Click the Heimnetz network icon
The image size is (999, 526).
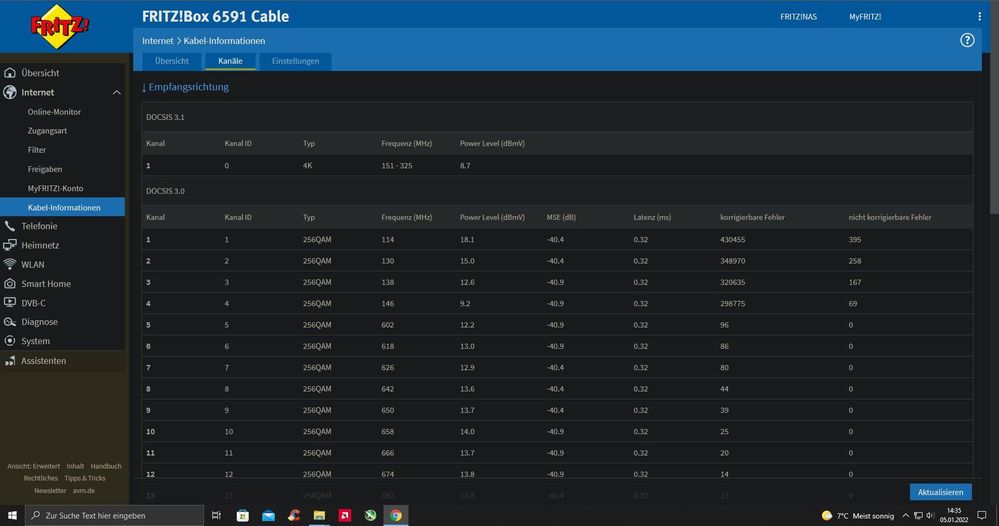point(10,245)
